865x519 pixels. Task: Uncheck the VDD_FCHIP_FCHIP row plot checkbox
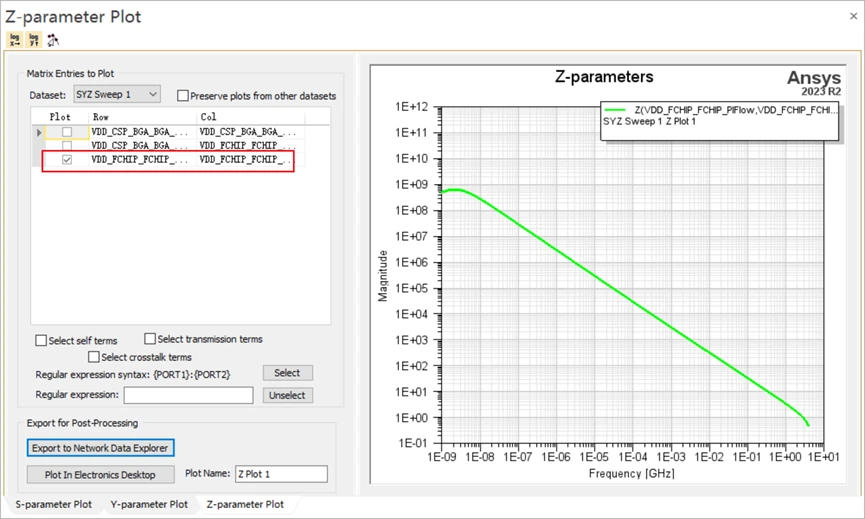(67, 159)
